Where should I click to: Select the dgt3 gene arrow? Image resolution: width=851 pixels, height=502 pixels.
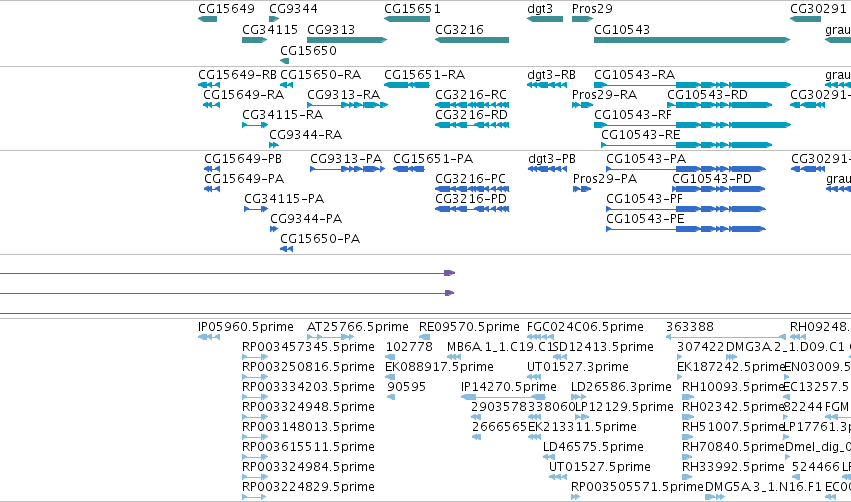pos(545,19)
